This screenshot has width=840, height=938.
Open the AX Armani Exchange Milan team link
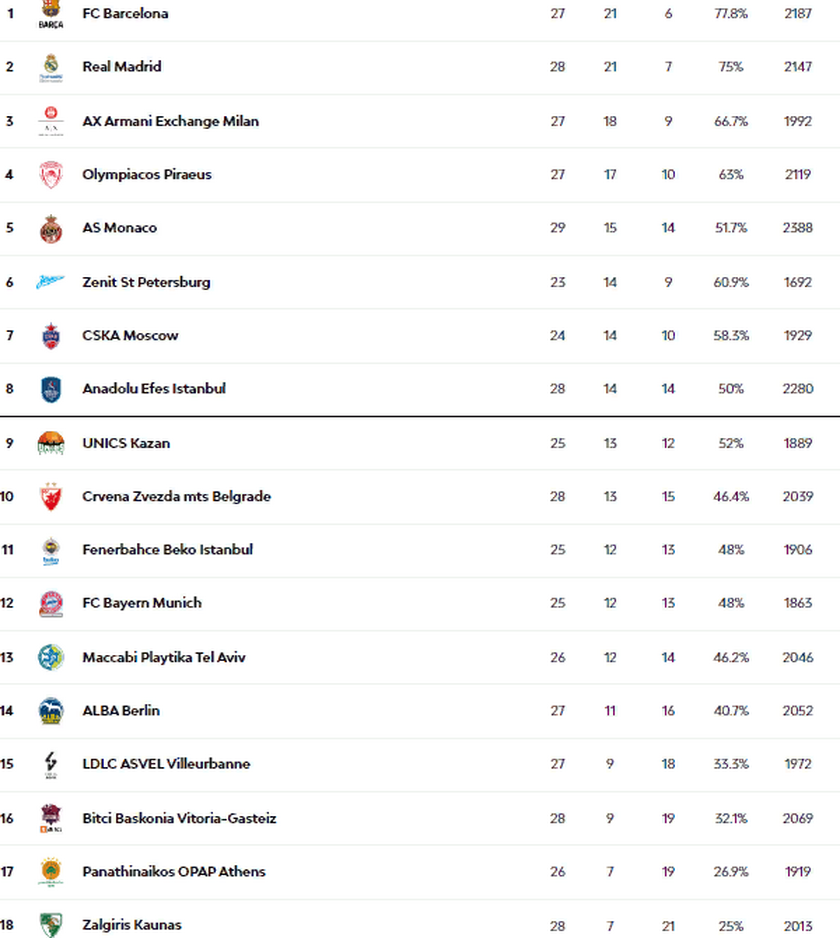point(171,121)
